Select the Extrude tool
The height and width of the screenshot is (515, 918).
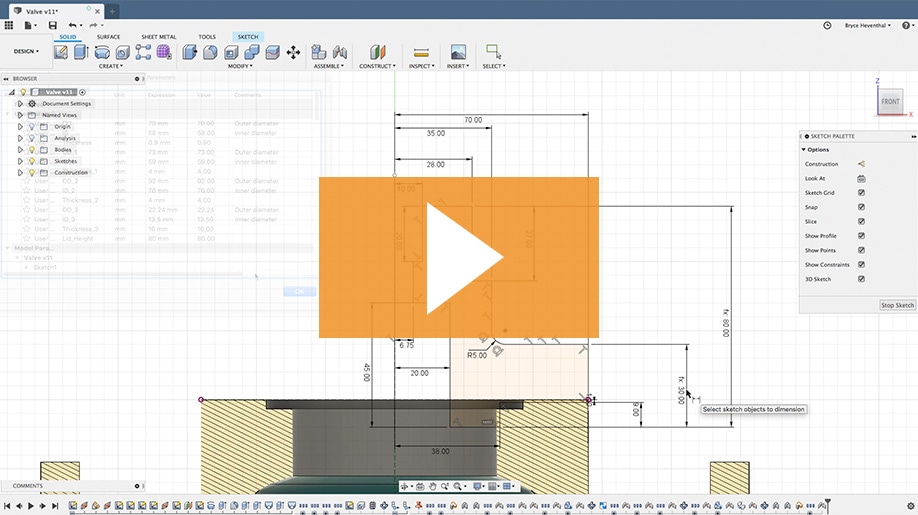[x=81, y=52]
